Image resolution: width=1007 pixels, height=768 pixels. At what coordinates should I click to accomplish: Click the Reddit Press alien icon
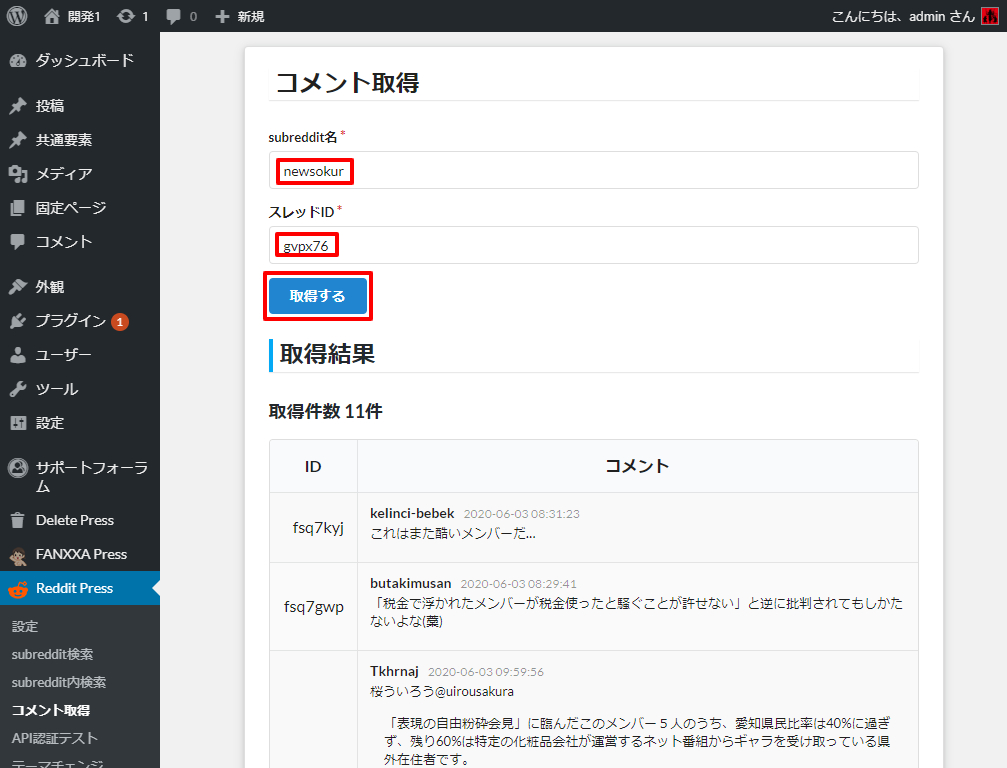(18, 589)
